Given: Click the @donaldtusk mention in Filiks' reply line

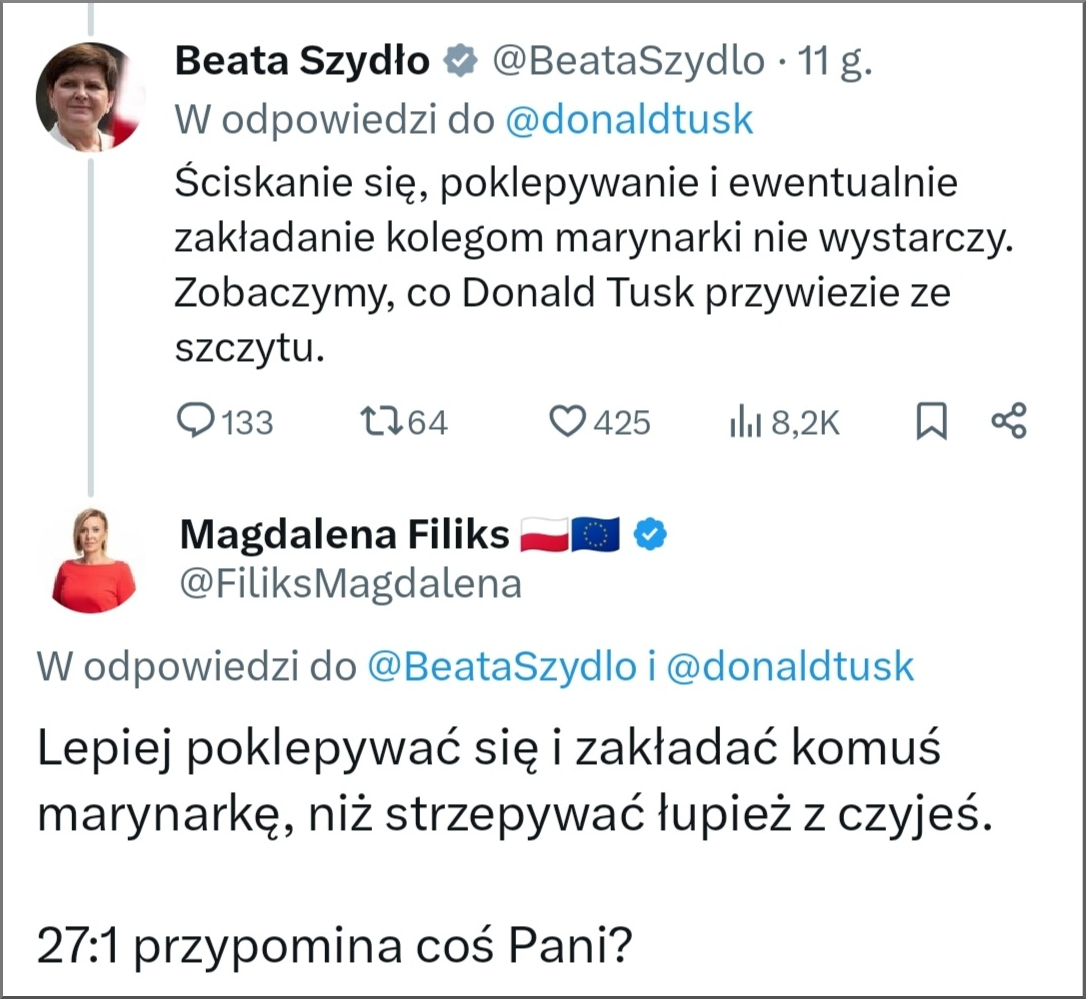Looking at the screenshot, I should coord(789,666).
